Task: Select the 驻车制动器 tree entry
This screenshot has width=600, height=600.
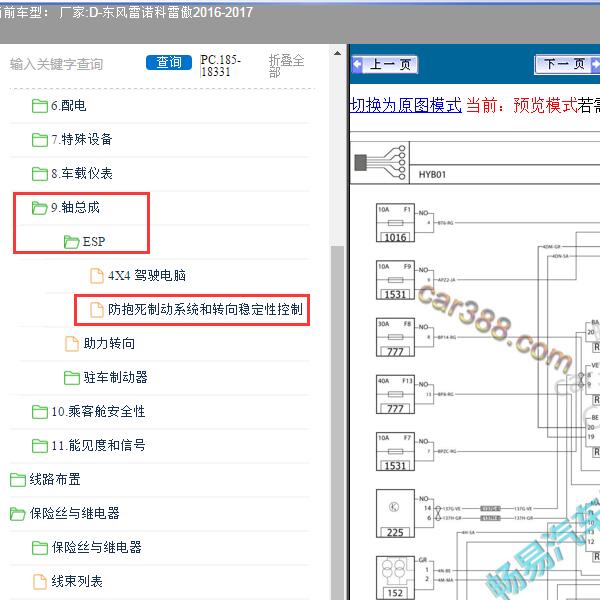Action: (x=116, y=378)
